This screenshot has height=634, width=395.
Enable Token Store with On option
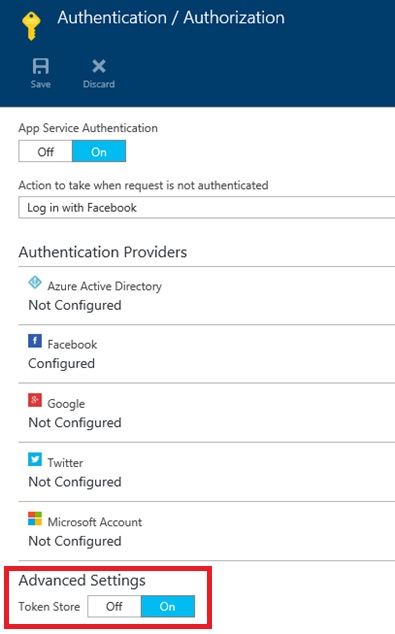pyautogui.click(x=168, y=606)
